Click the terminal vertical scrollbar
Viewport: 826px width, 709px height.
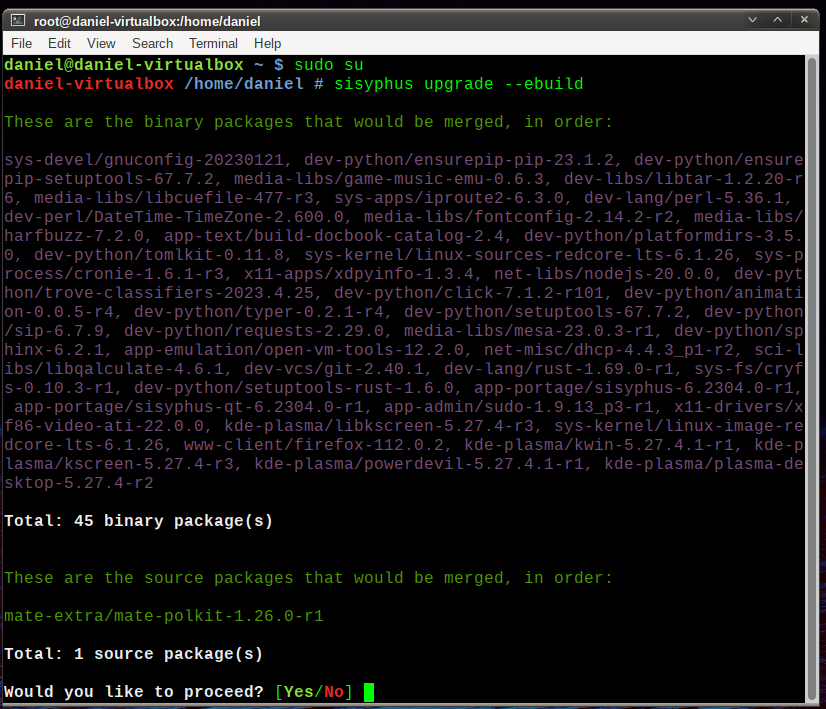tap(812, 378)
